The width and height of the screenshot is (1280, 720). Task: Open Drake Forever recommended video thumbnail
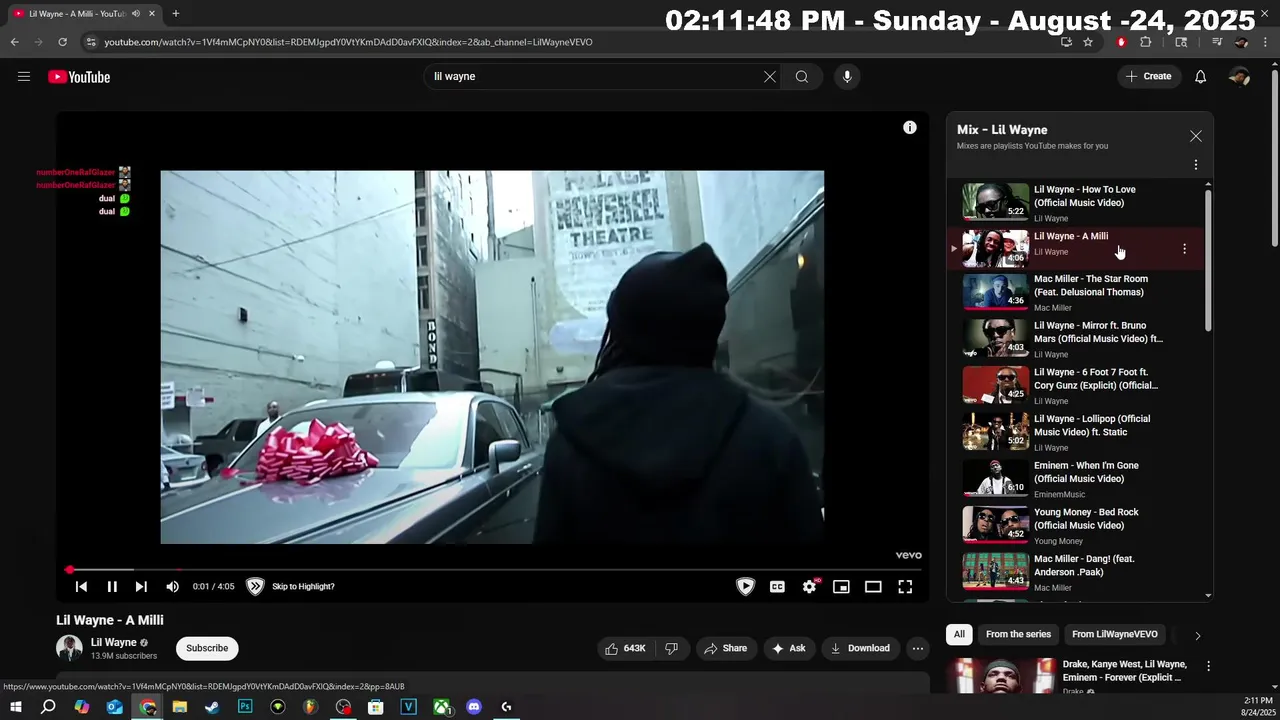(1001, 676)
